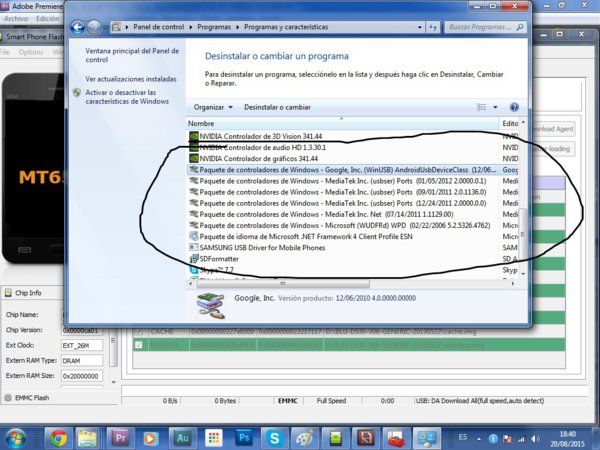Viewport: 600px width, 450px height.
Task: Click Desinstalar o cambiar button
Action: coord(277,107)
